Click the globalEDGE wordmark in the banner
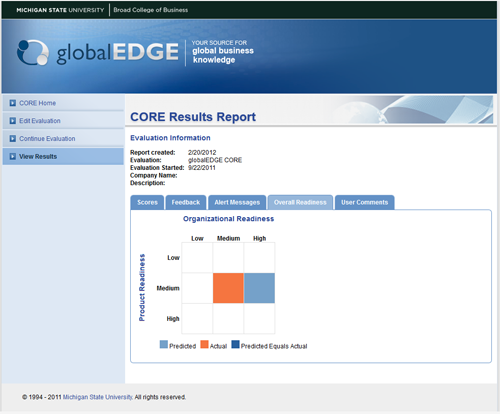Image resolution: width=500 pixels, height=414 pixels. [117, 53]
